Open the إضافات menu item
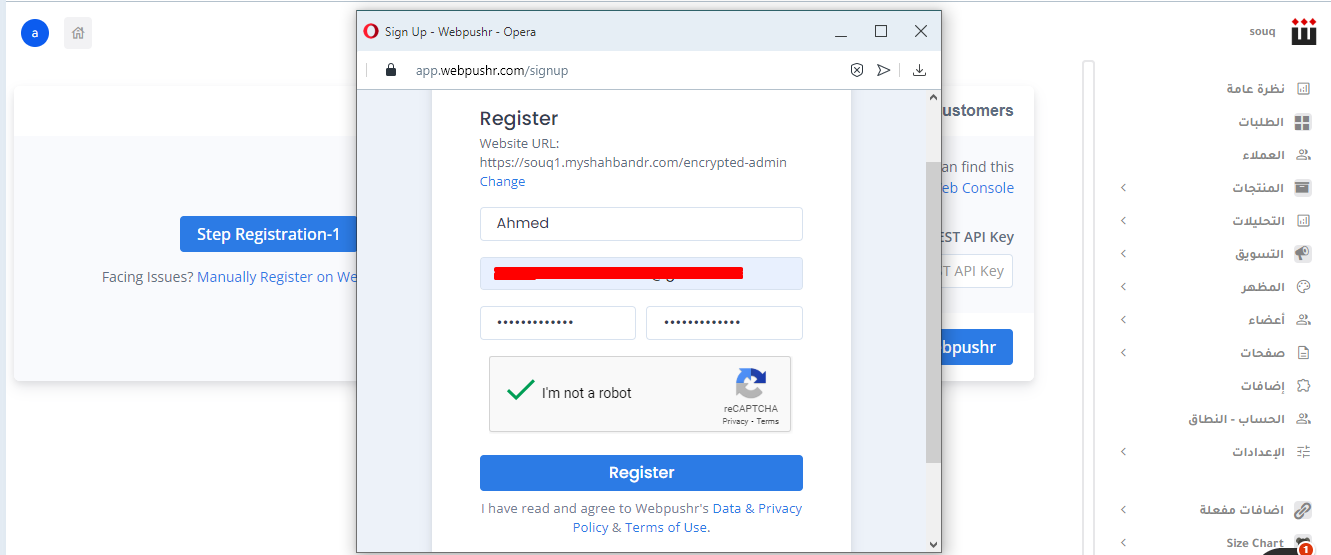 1262,386
